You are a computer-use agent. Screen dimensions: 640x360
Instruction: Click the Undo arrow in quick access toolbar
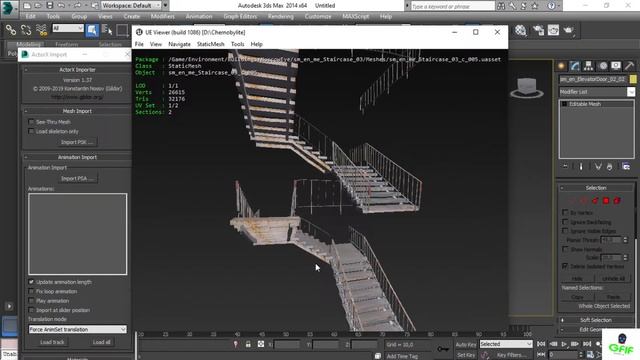point(61,6)
